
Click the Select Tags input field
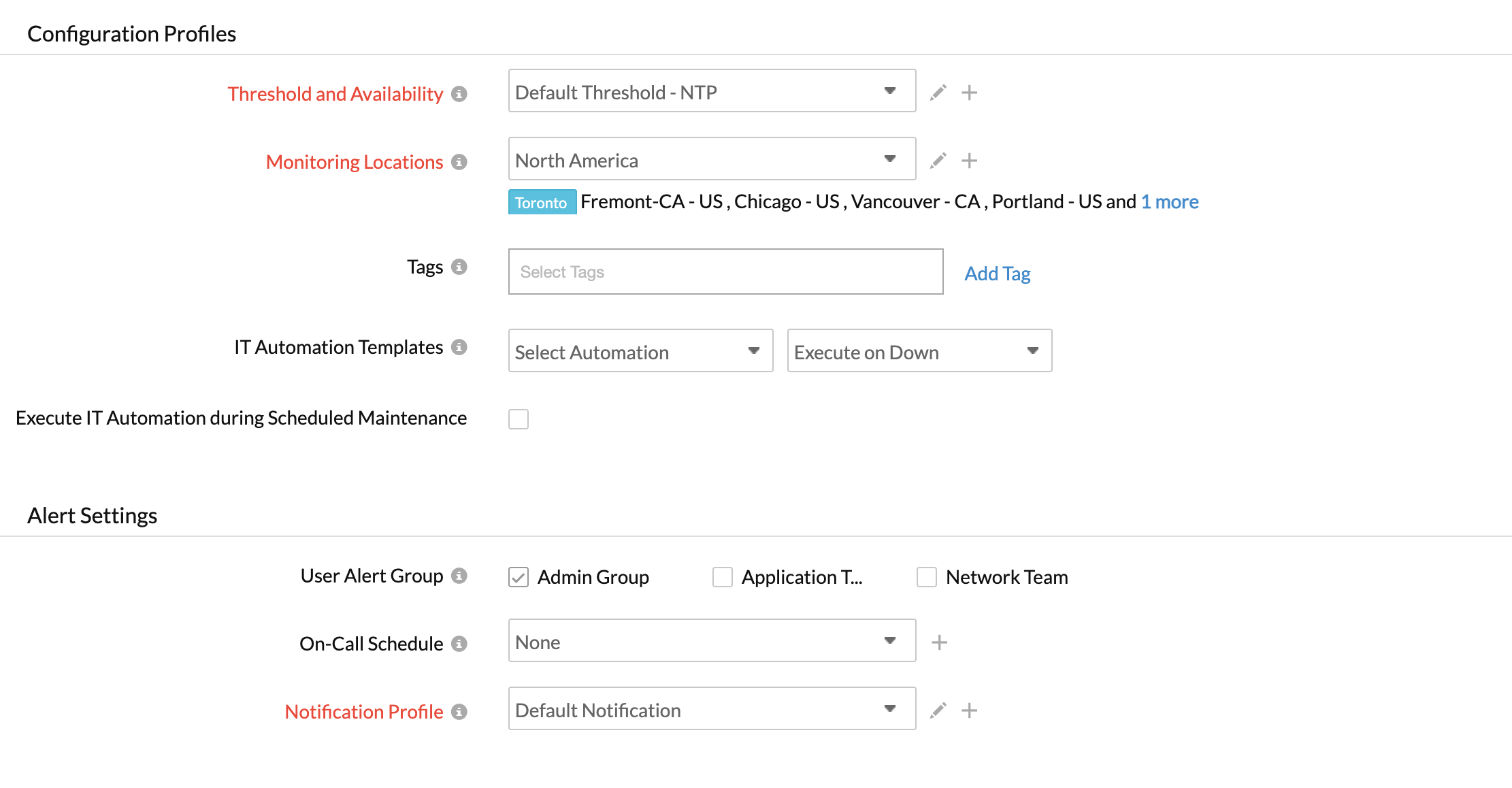click(725, 272)
